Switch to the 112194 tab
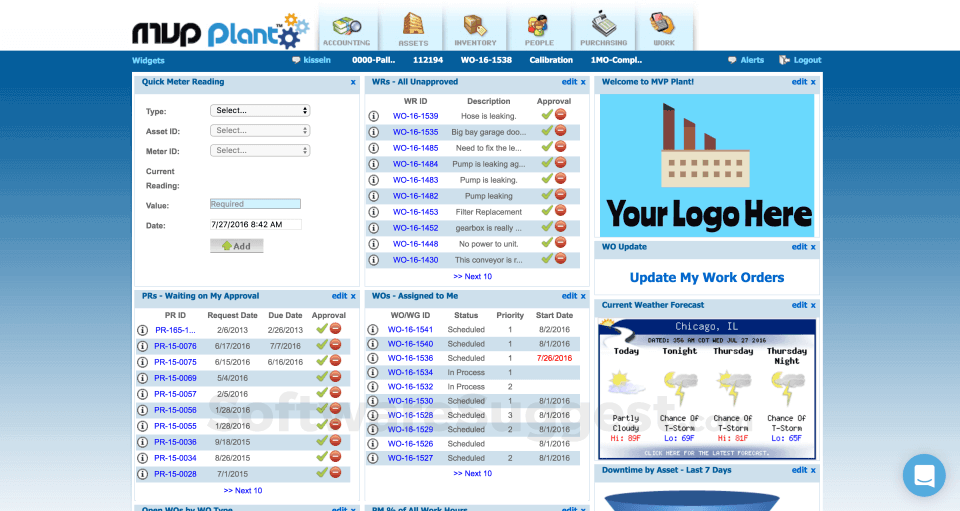 coord(428,60)
